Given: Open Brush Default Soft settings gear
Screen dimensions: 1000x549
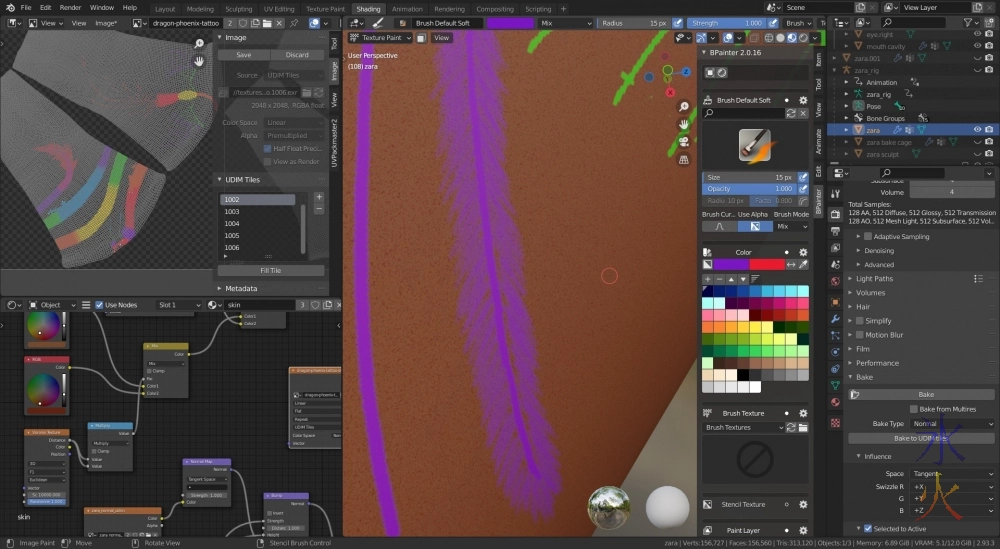Looking at the screenshot, I should (x=803, y=100).
